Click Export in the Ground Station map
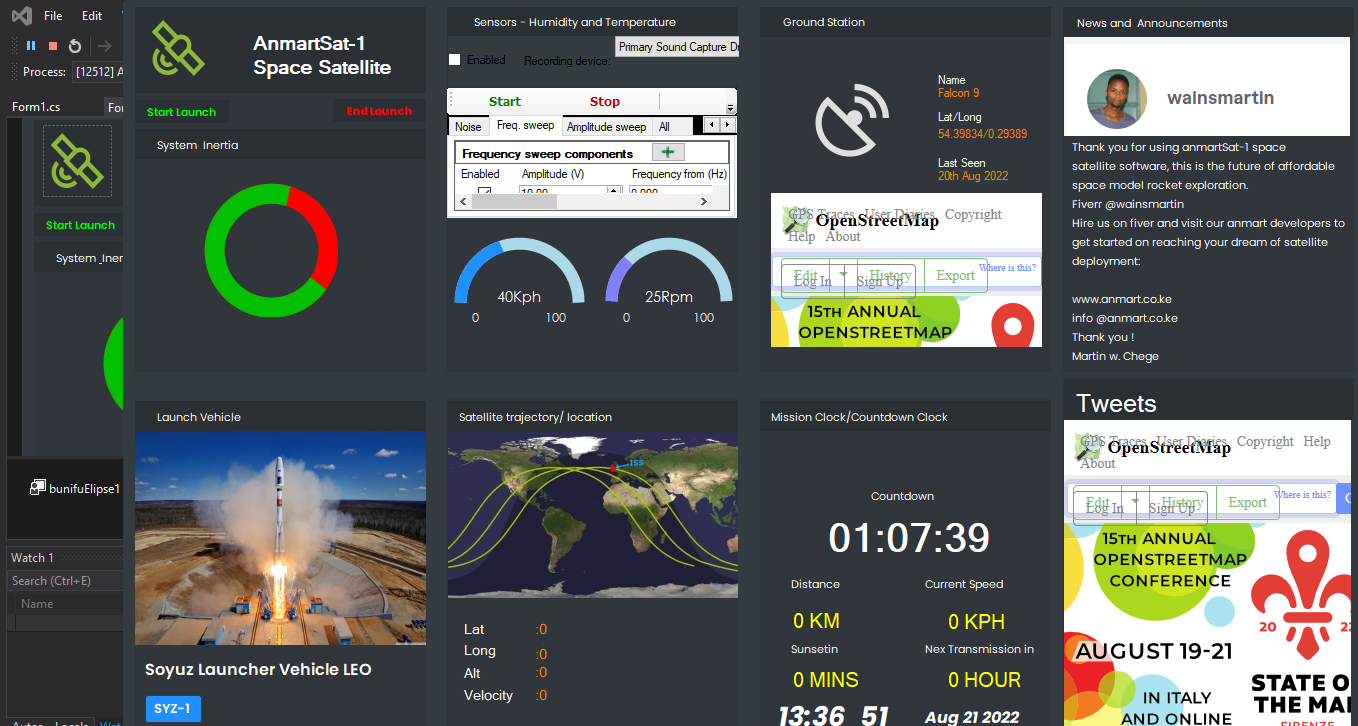 [x=955, y=275]
